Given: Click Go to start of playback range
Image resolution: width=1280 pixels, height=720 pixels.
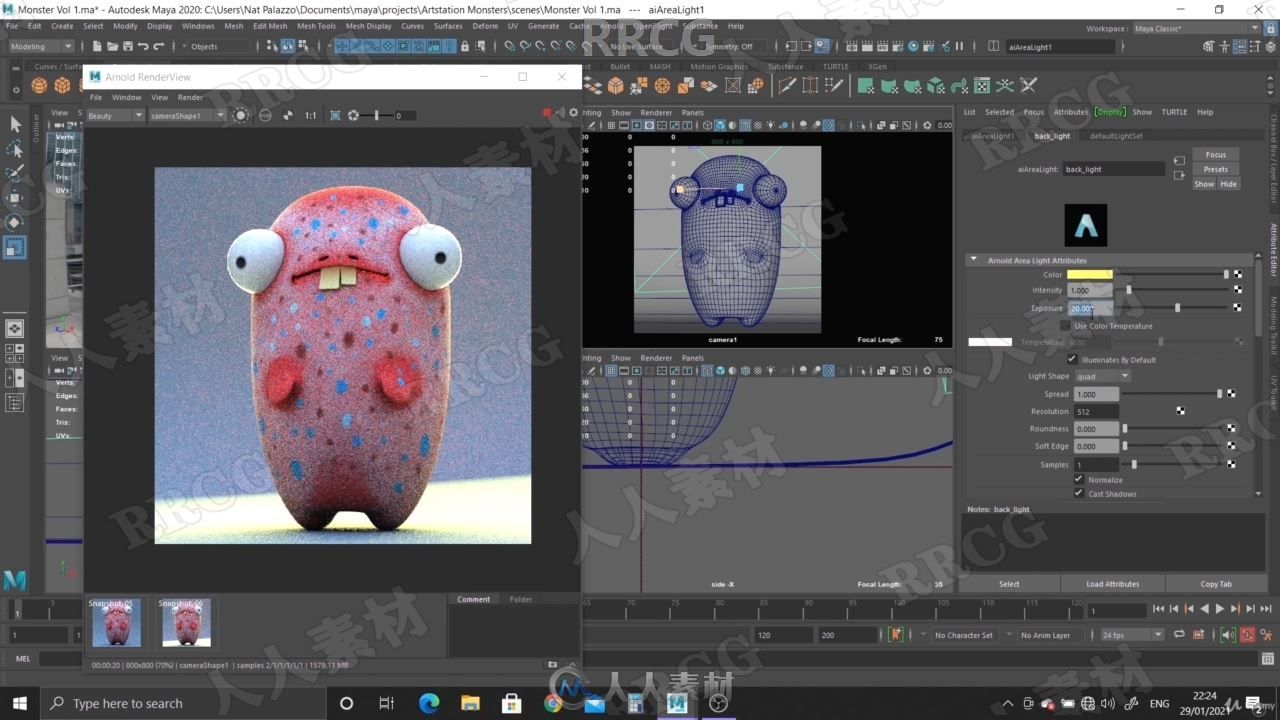Looking at the screenshot, I should tap(1158, 609).
